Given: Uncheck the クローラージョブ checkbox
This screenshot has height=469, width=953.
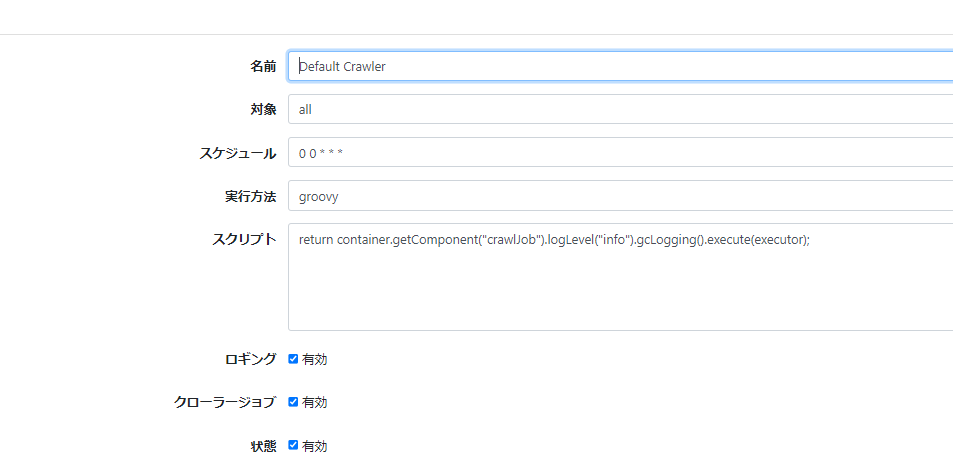Looking at the screenshot, I should click(x=294, y=402).
